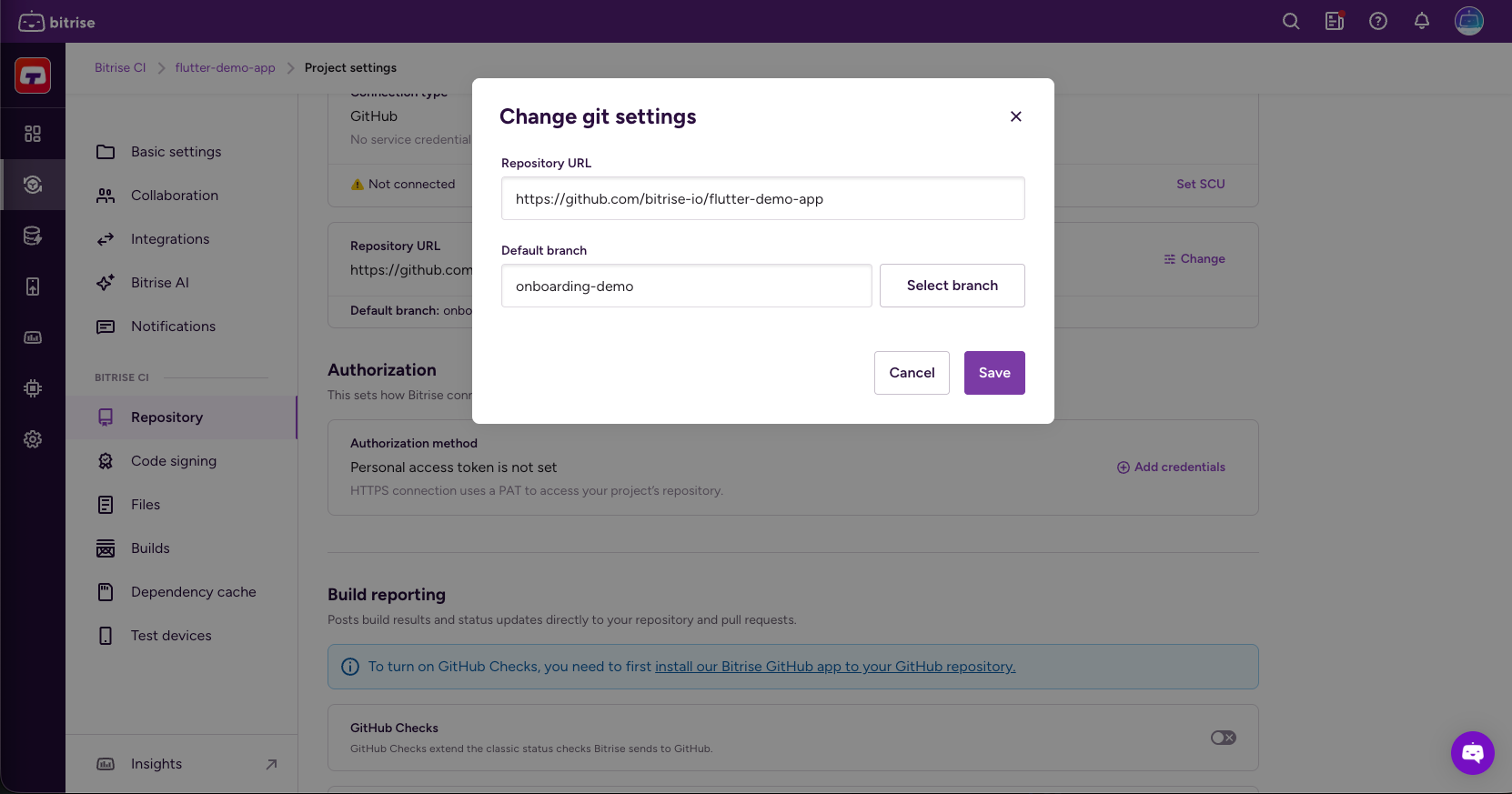This screenshot has width=1512, height=794.
Task: Close the Change git settings dialog
Action: [1016, 116]
